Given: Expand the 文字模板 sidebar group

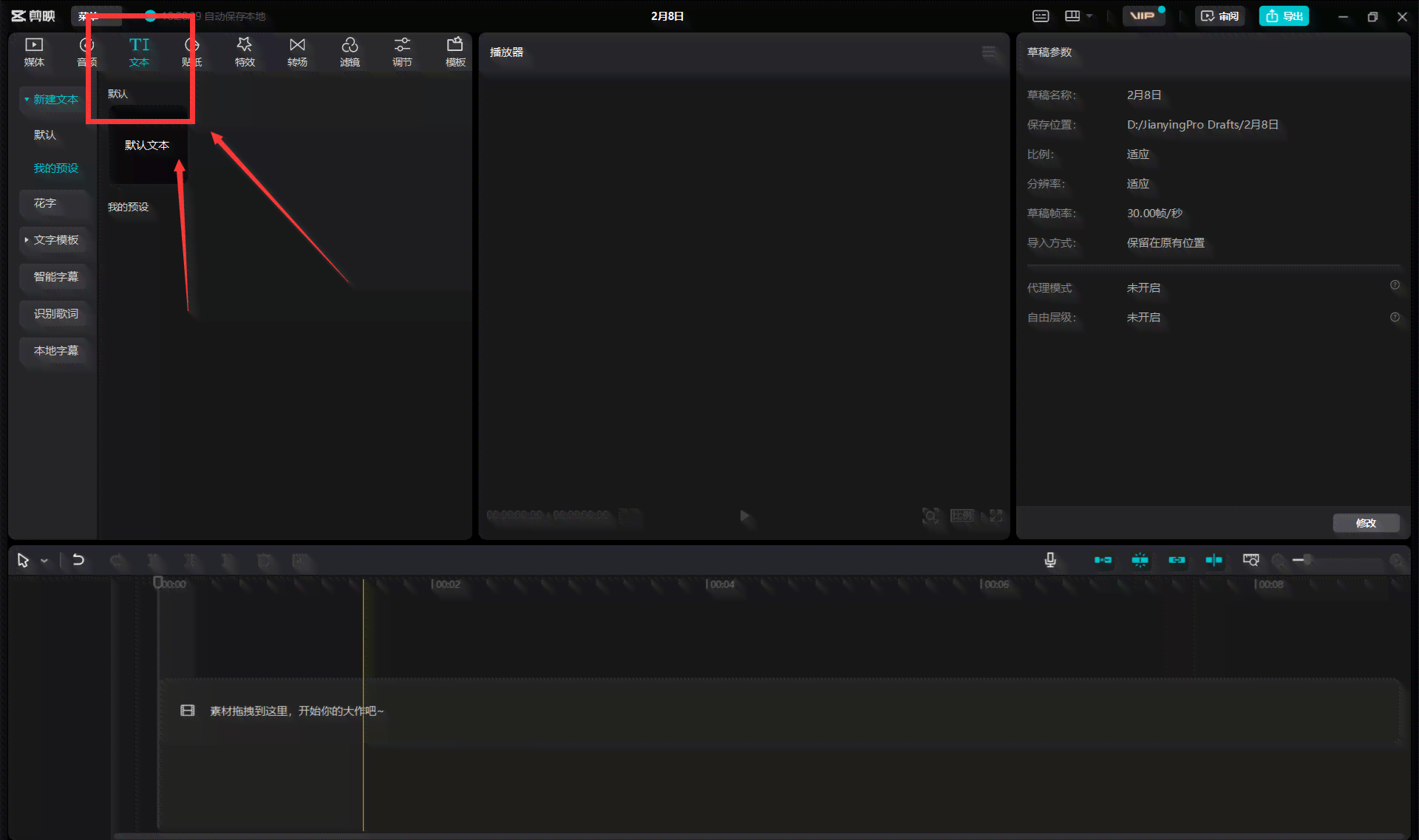Looking at the screenshot, I should point(53,240).
